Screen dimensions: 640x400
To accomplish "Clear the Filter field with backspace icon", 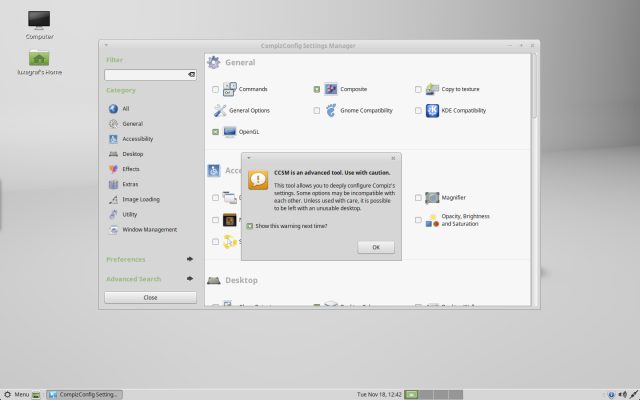I will coord(191,75).
